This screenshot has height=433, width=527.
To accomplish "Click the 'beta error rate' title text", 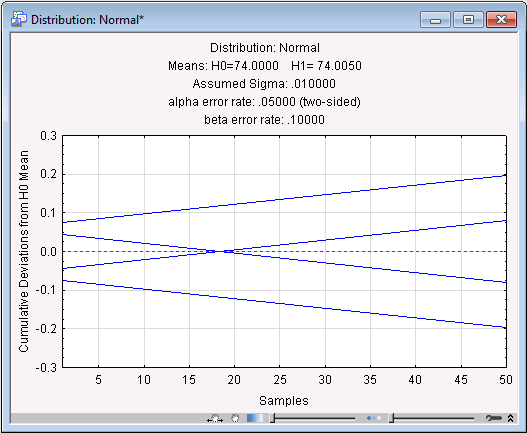I will (265, 120).
